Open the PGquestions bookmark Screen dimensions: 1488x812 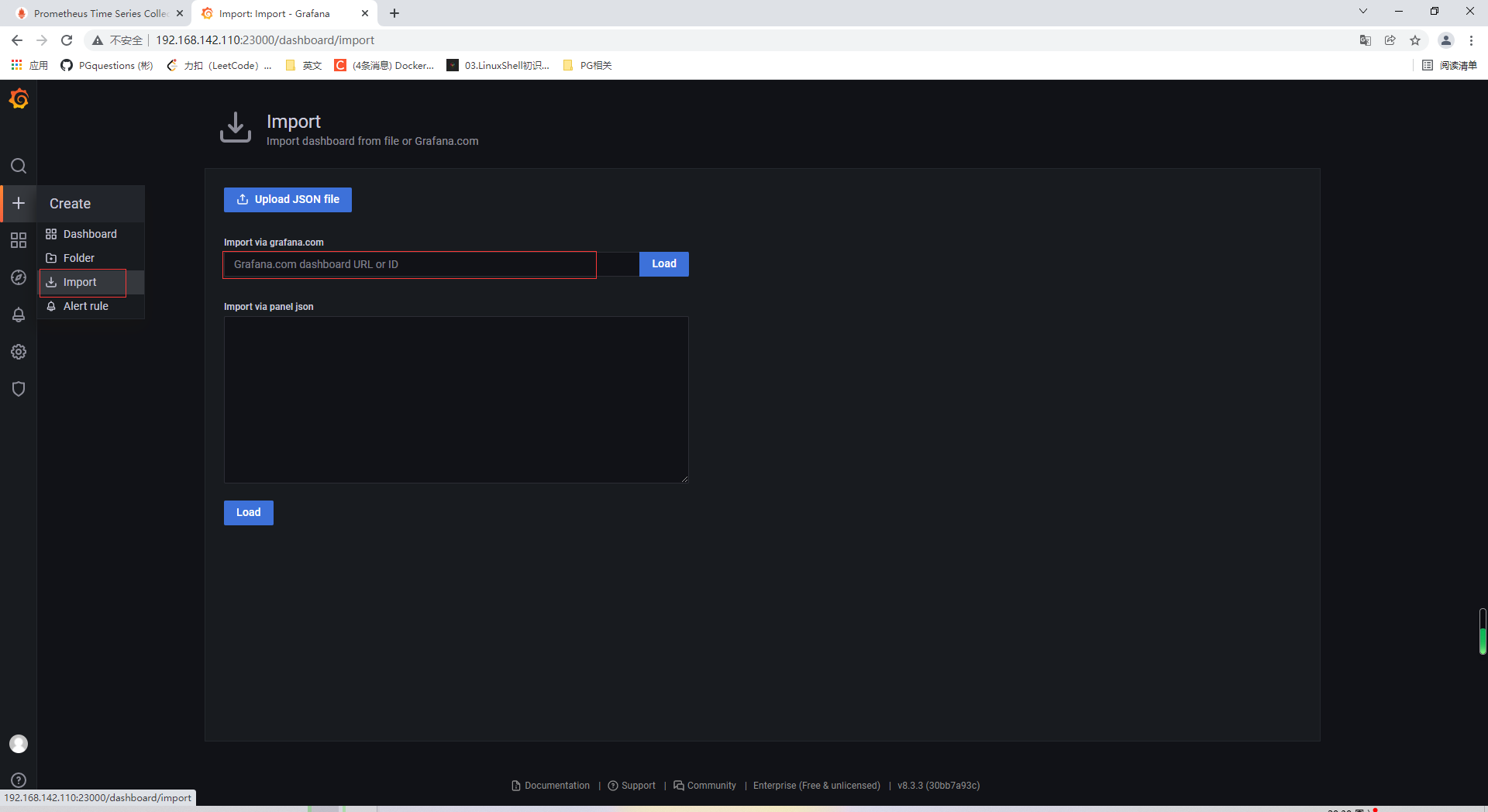107,66
